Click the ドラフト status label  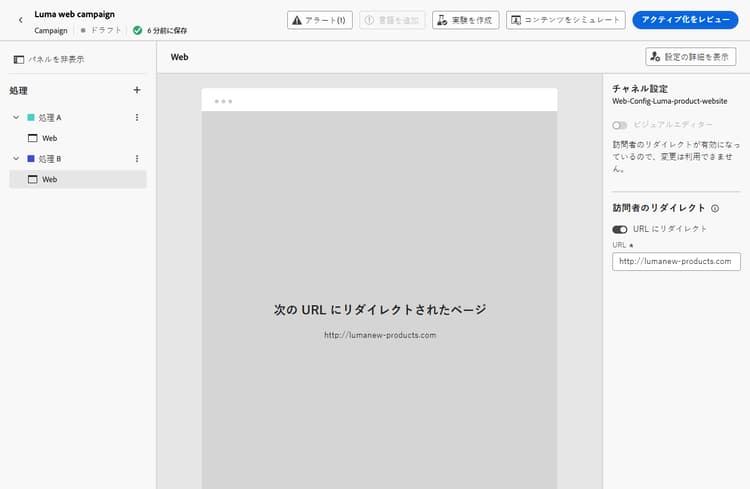[x=106, y=30]
